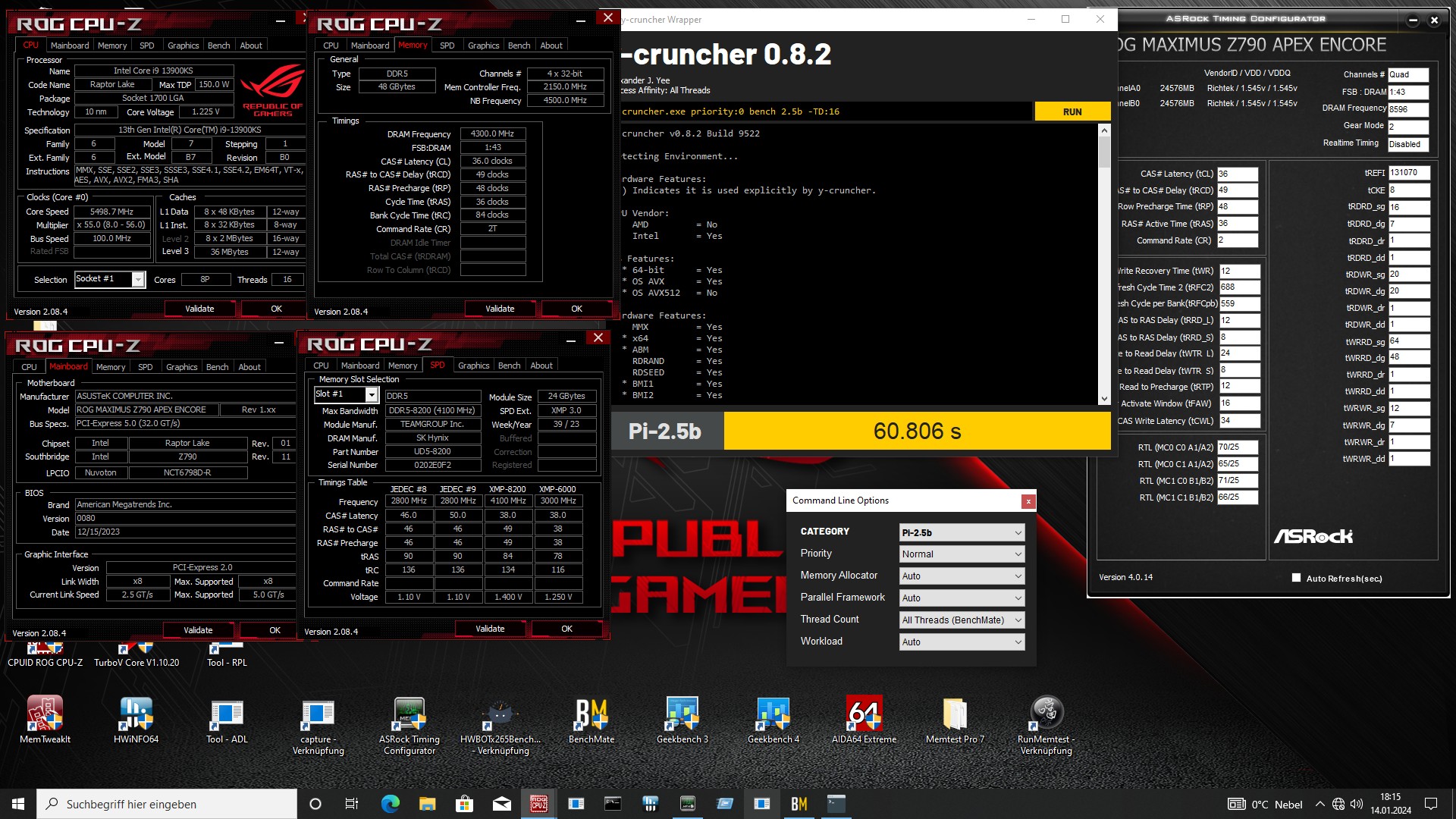Open the RunMemtest - Verknüpfung shortcut
Screen dimensions: 1456x819
(x=1046, y=726)
